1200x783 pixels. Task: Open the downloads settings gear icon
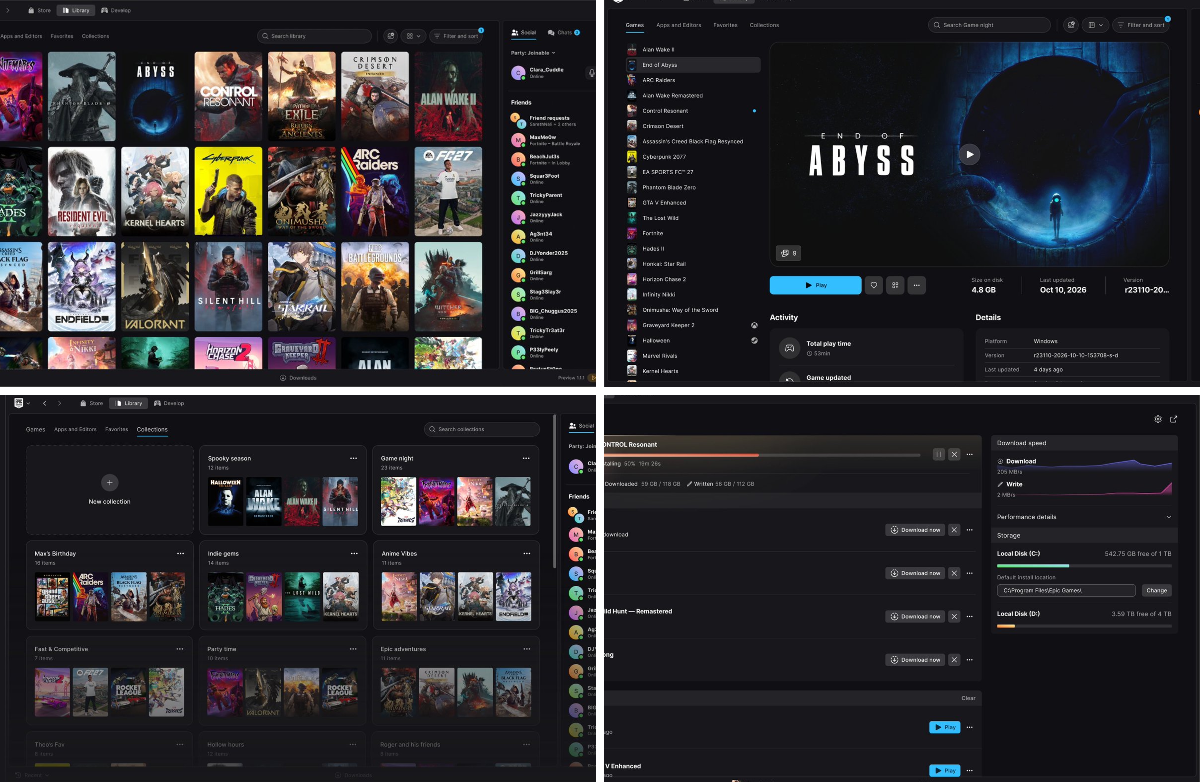(x=1157, y=419)
